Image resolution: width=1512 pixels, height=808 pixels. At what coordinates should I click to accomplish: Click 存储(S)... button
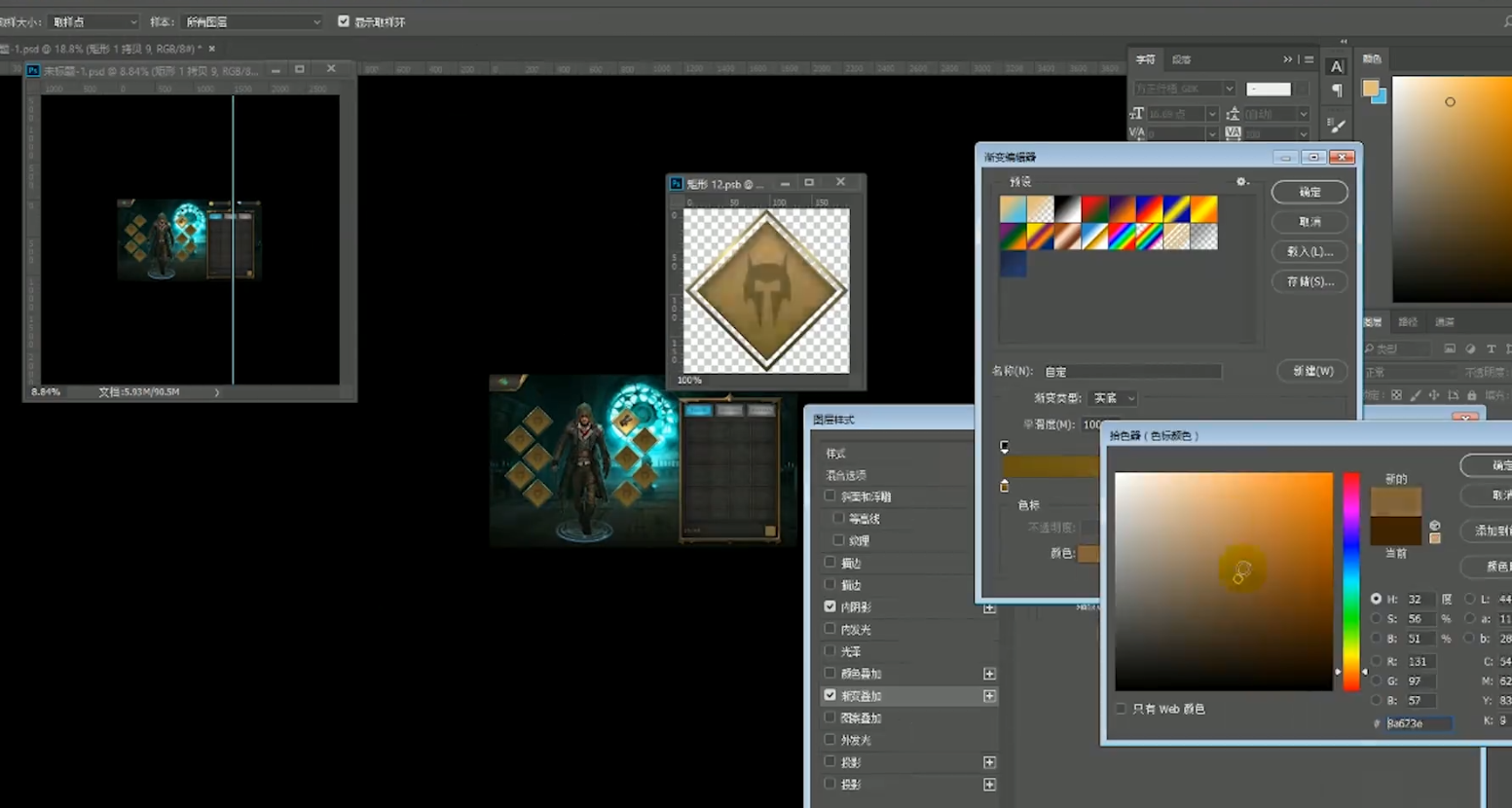point(1309,281)
